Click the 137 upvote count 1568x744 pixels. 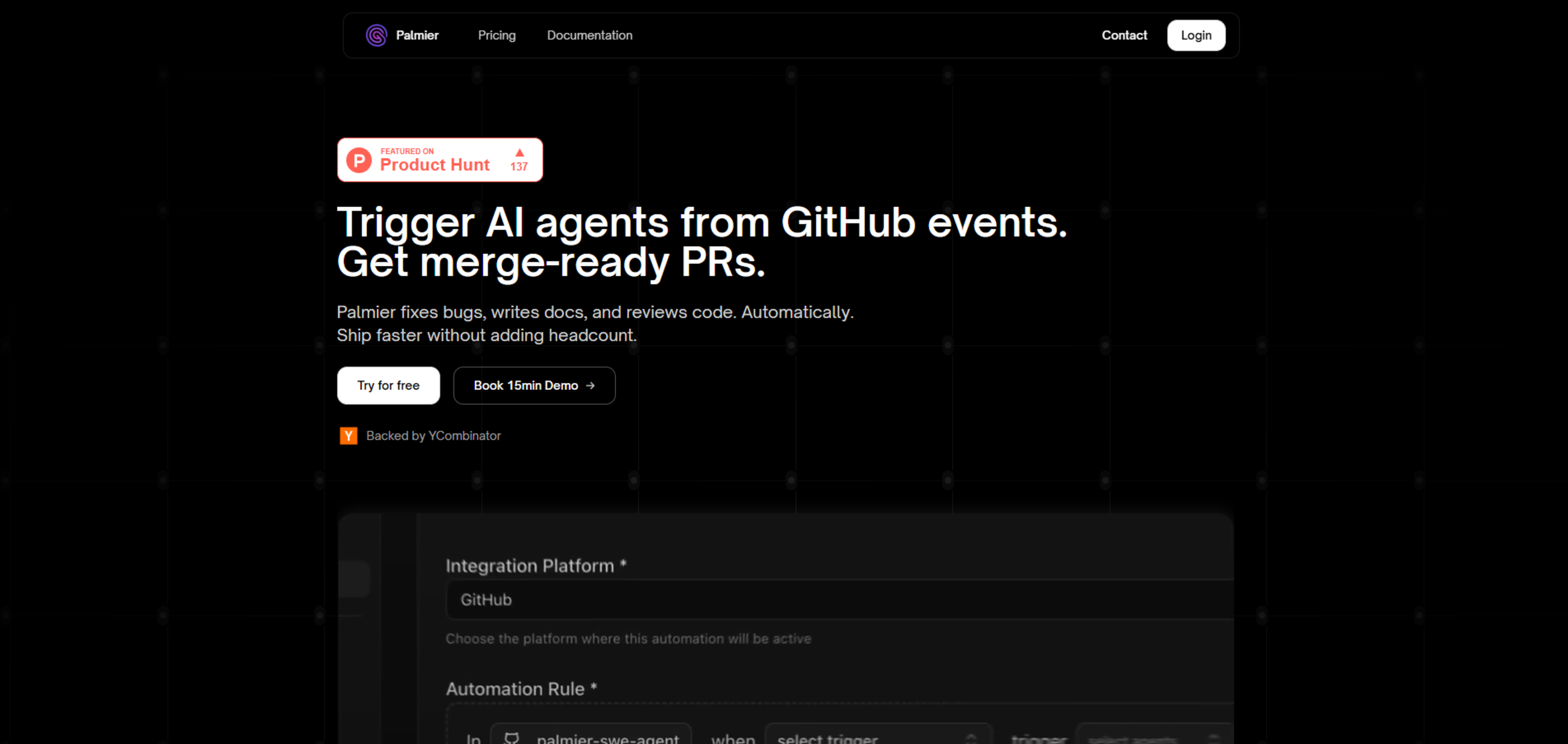[519, 167]
